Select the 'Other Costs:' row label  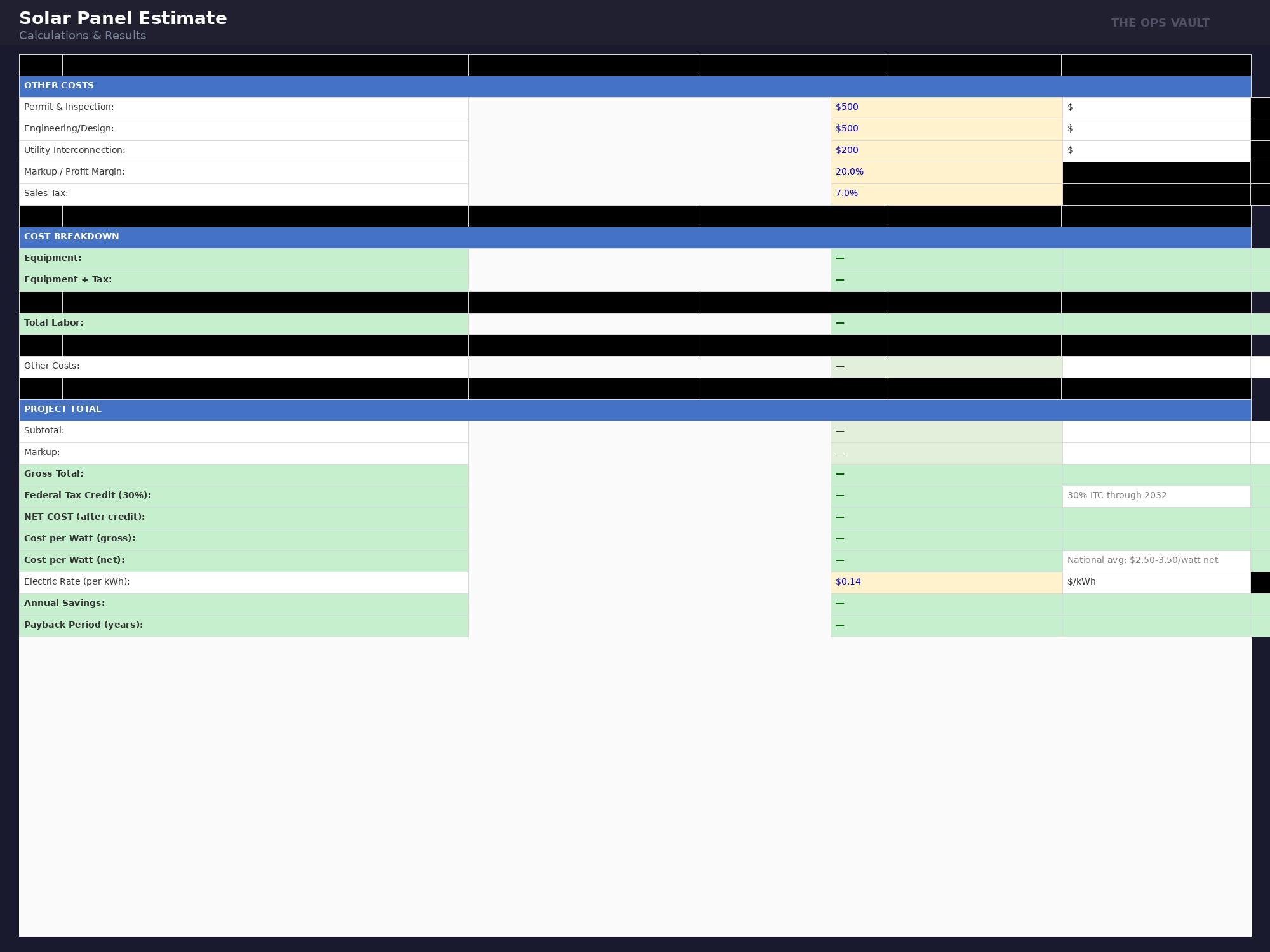pyautogui.click(x=244, y=367)
